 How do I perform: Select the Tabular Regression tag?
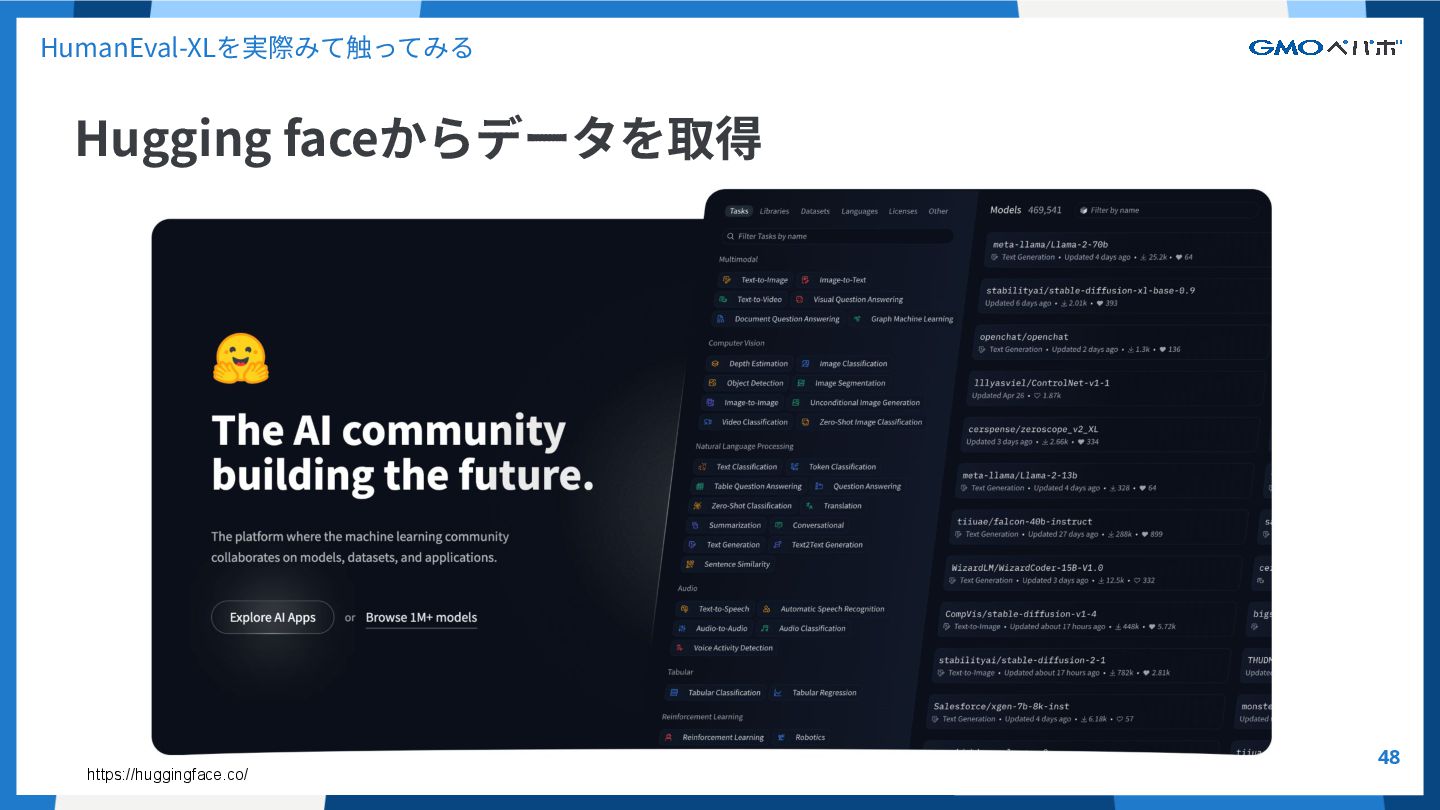pos(814,692)
